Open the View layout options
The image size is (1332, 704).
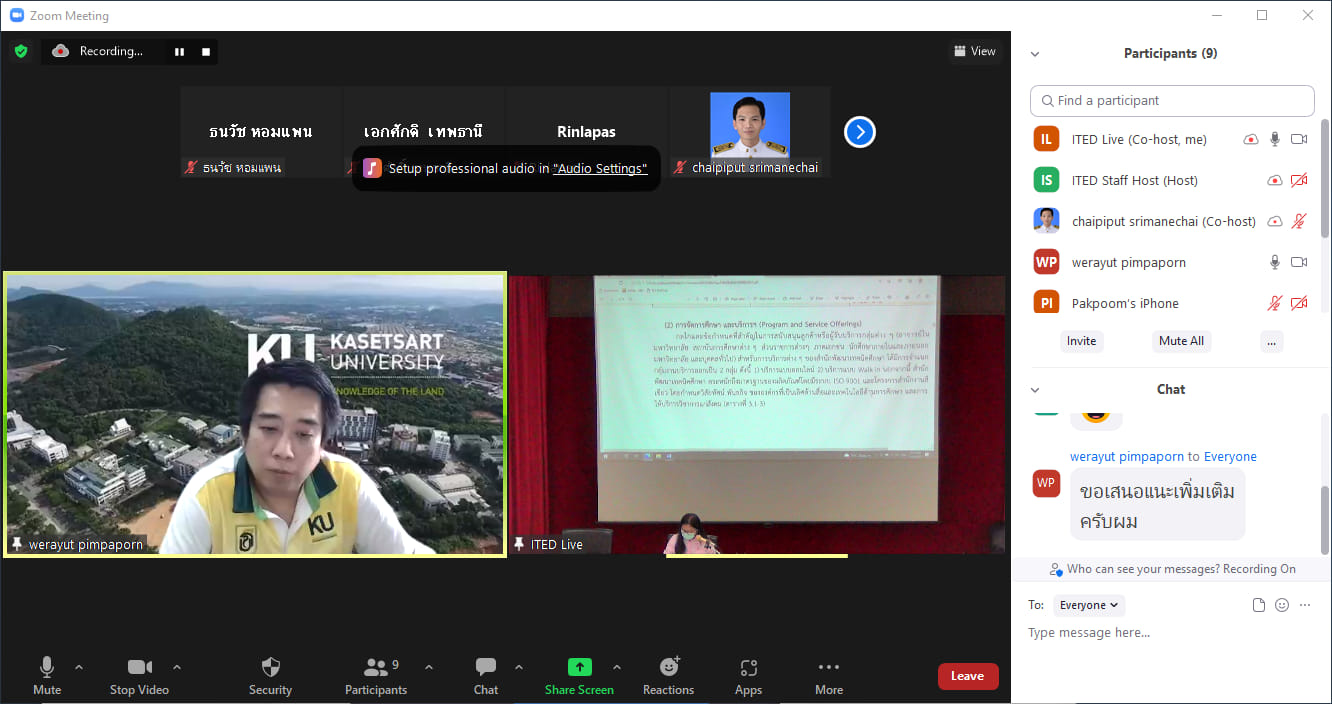[x=975, y=51]
